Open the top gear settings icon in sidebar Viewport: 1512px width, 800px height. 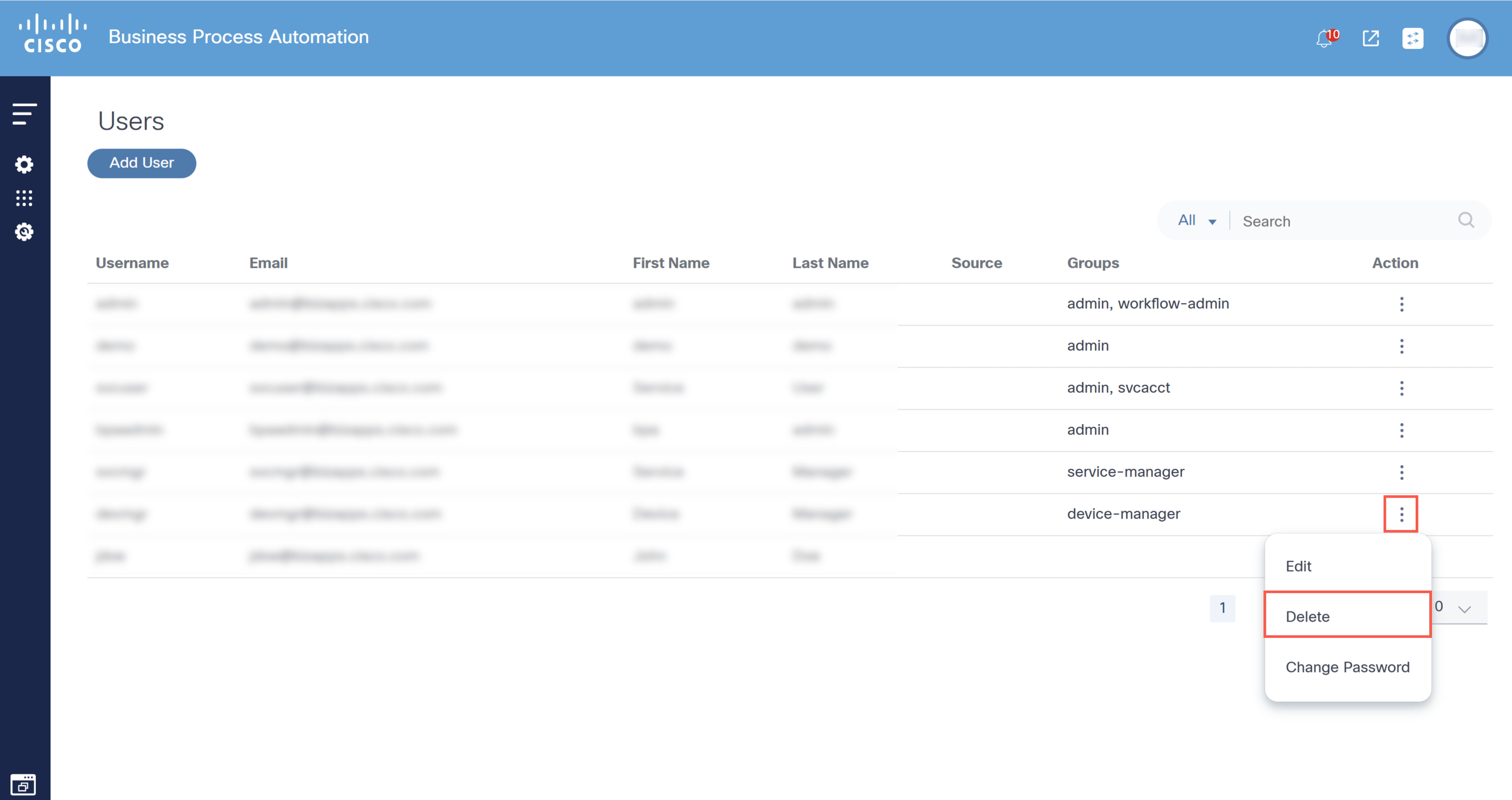tap(24, 164)
